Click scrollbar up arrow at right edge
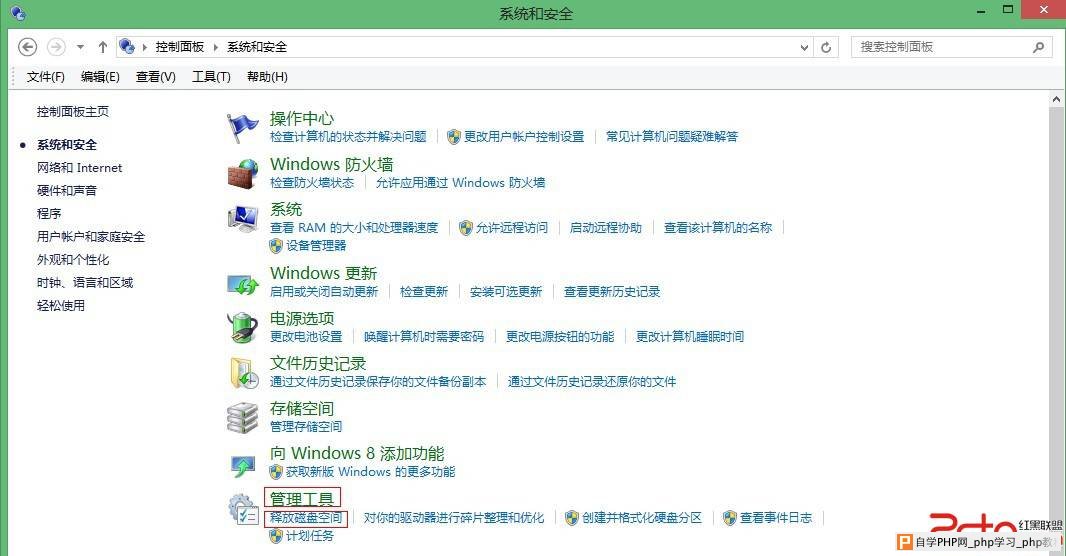 [1056, 100]
